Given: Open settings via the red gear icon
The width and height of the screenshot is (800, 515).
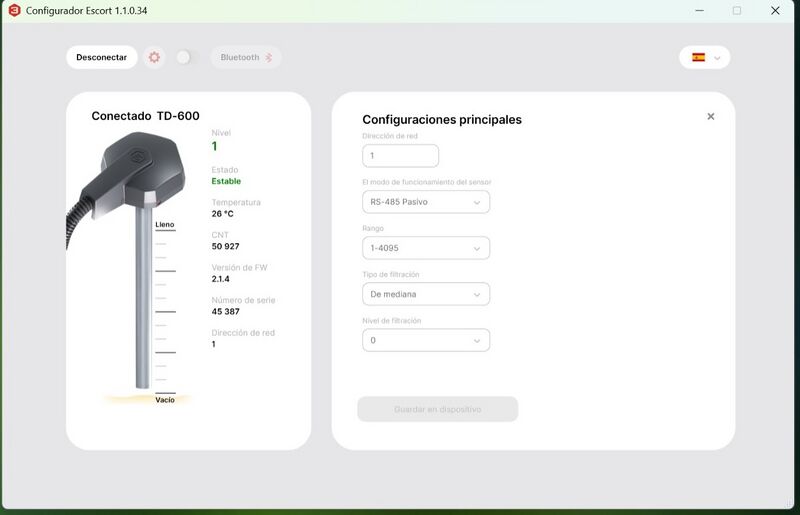Looking at the screenshot, I should click(154, 57).
